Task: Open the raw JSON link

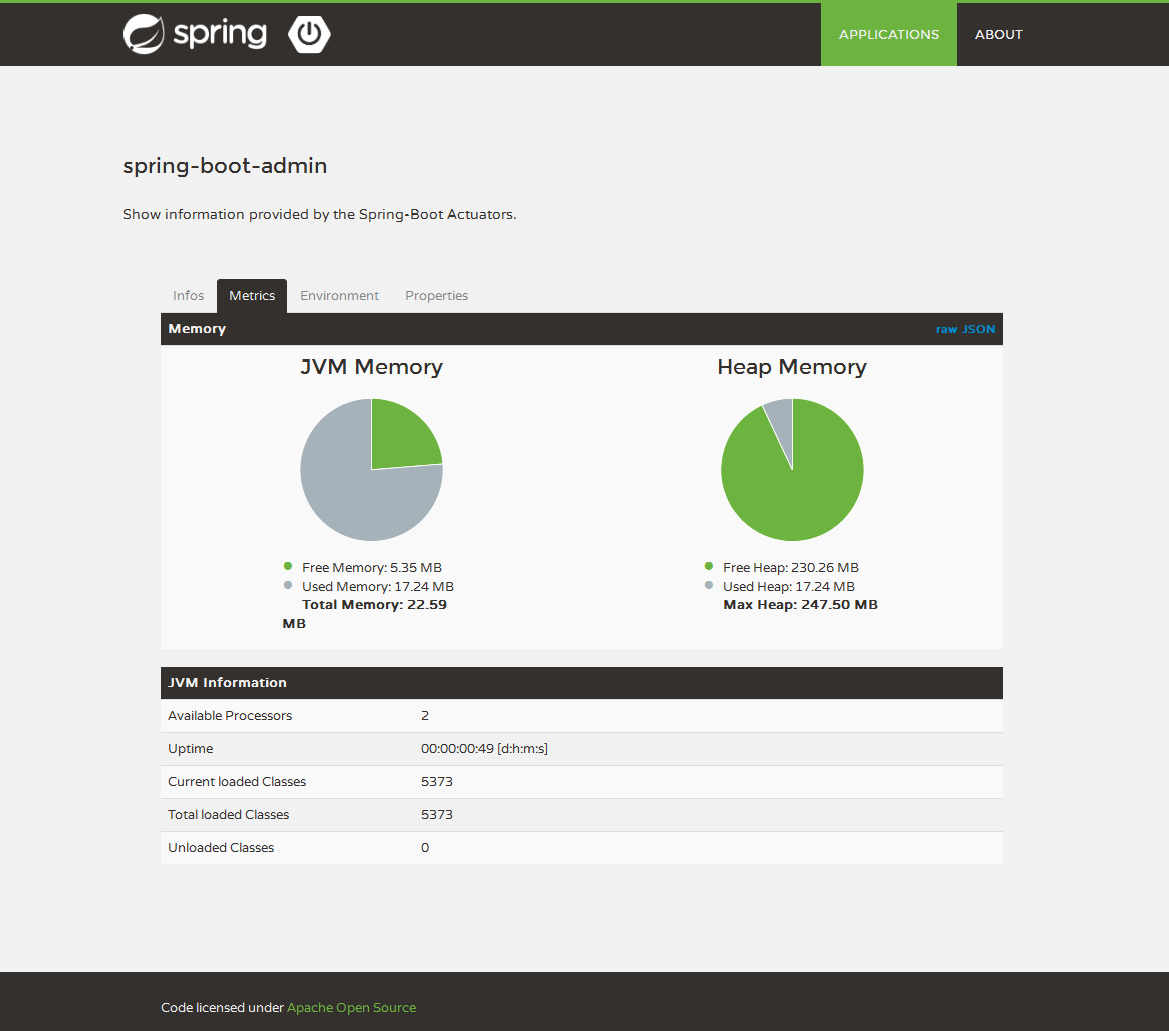Action: click(965, 329)
